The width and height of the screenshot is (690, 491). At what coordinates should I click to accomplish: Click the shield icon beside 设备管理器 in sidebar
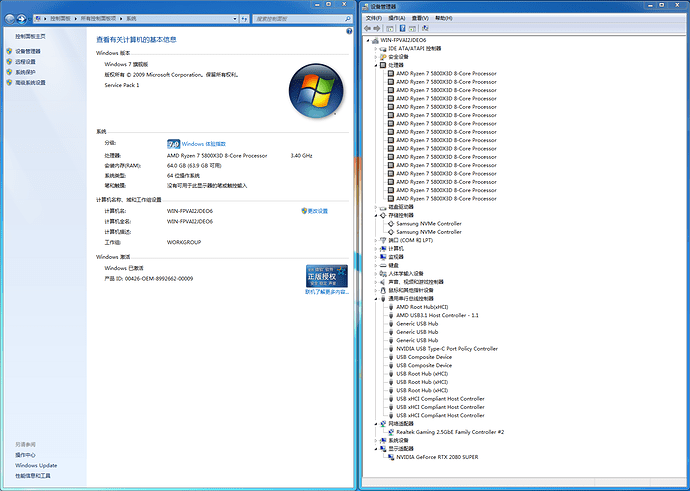tap(9, 51)
